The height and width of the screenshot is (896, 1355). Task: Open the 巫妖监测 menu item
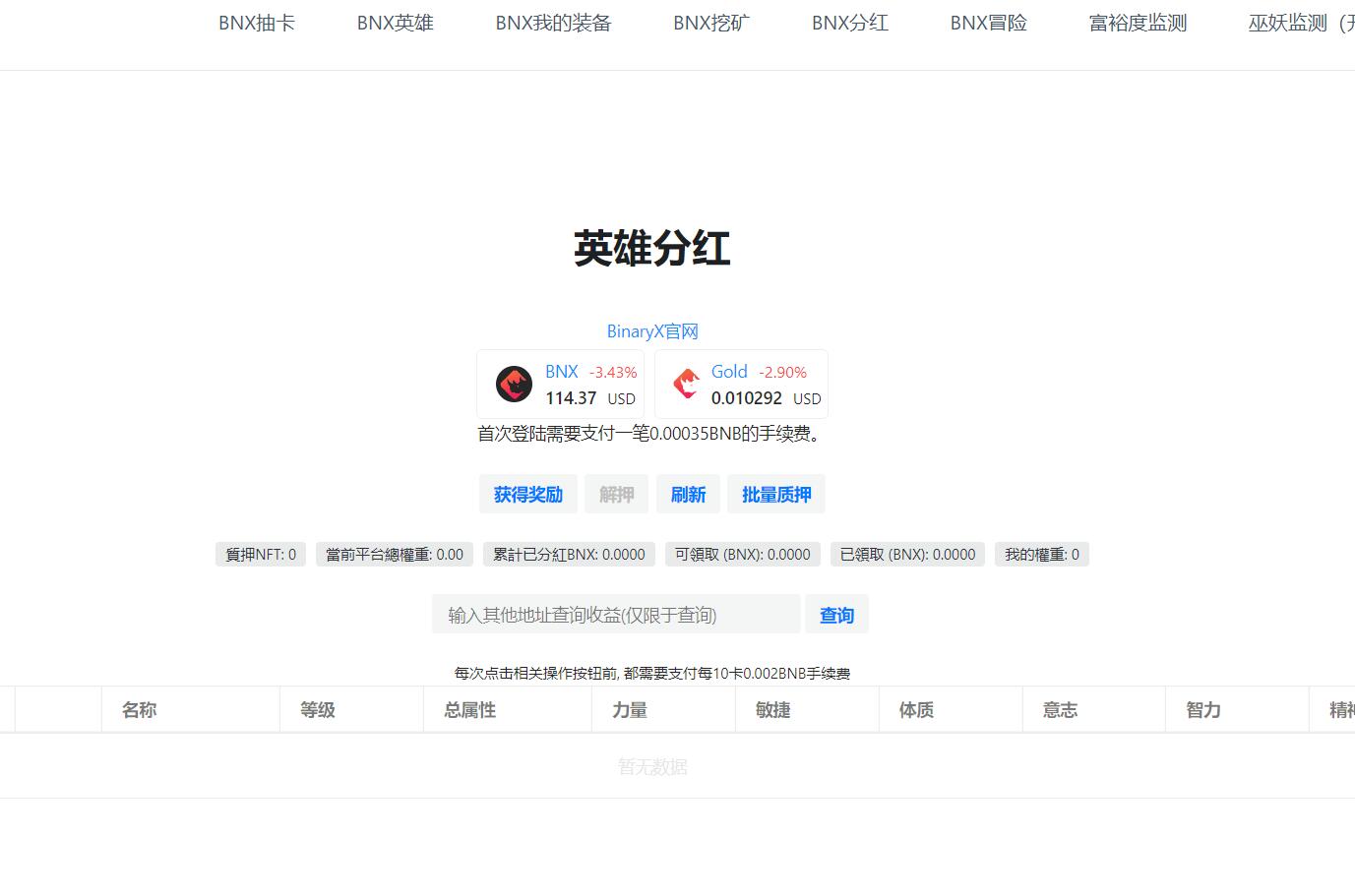(x=1287, y=23)
